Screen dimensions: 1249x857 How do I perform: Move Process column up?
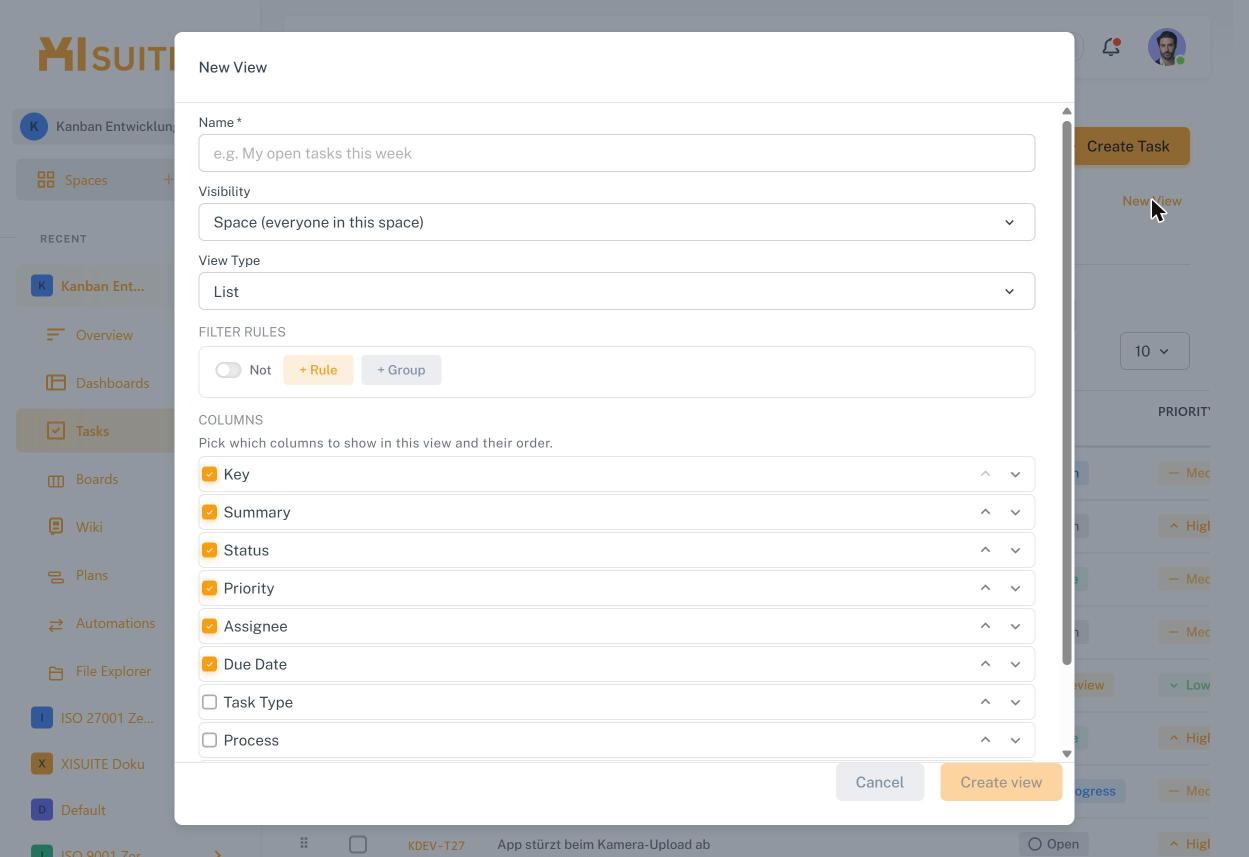[985, 740]
